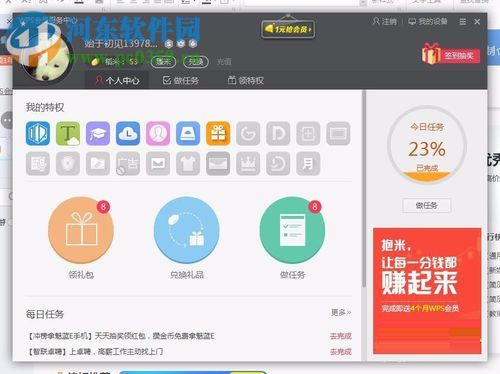Click the gray clock history privilege icon
This screenshot has height=374, width=500.
278,163
